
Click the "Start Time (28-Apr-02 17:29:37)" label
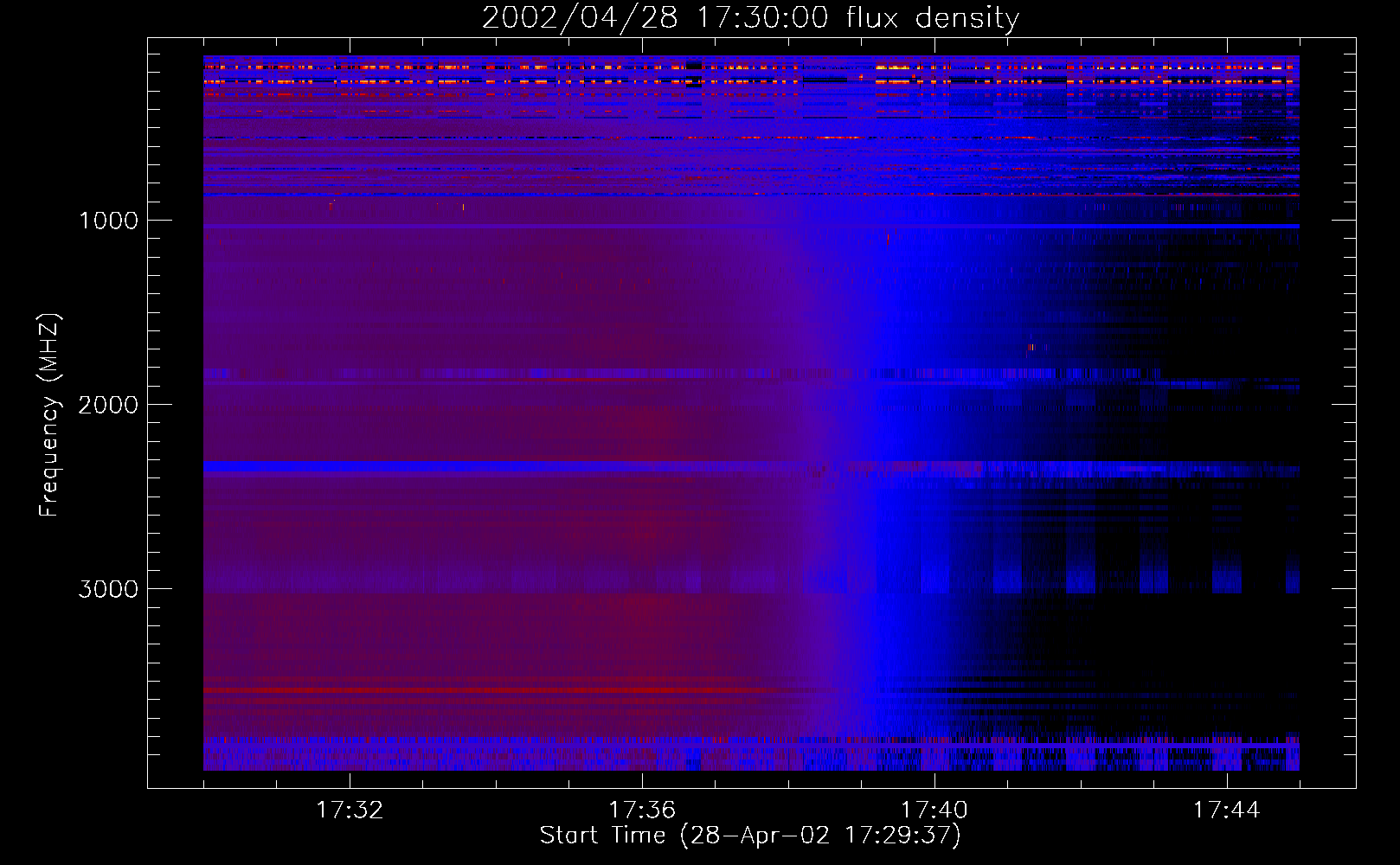(x=750, y=836)
